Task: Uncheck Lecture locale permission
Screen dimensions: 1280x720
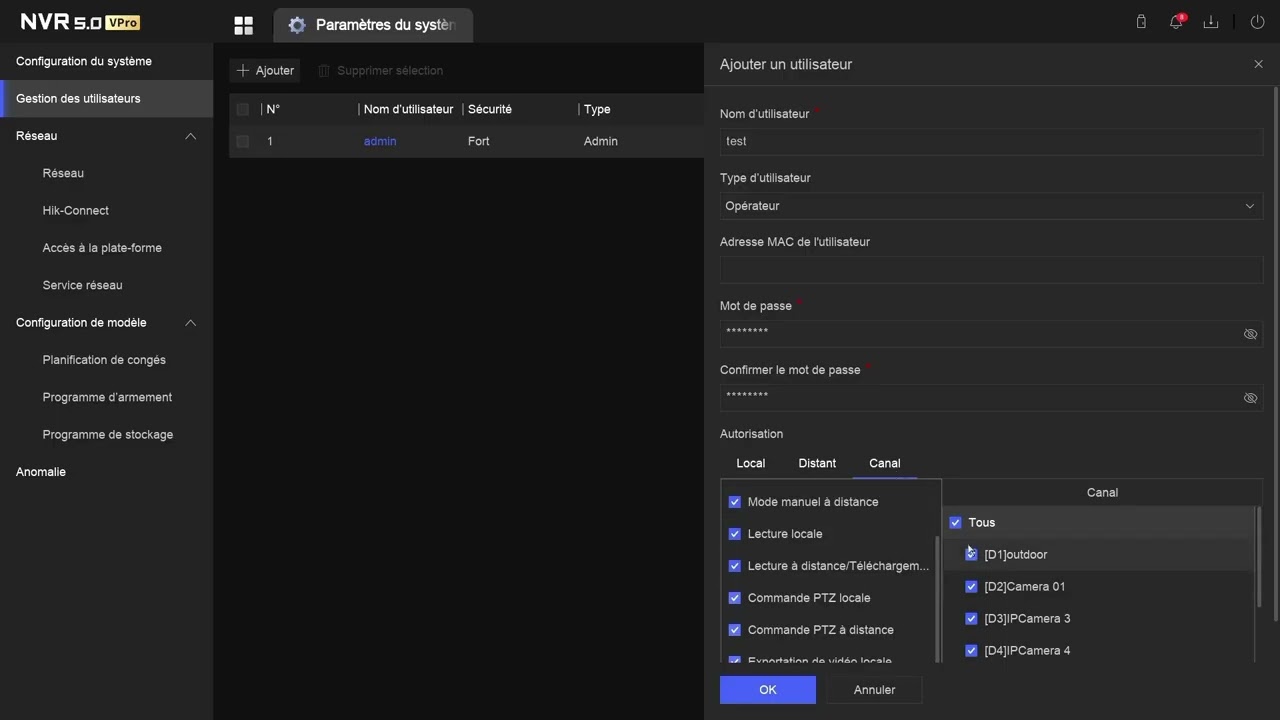Action: tap(735, 534)
